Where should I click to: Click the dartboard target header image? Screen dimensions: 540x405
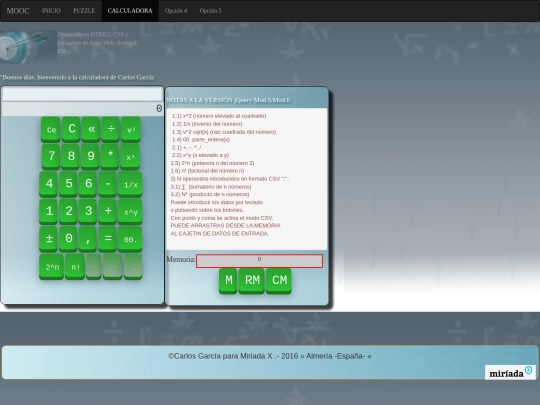point(28,47)
